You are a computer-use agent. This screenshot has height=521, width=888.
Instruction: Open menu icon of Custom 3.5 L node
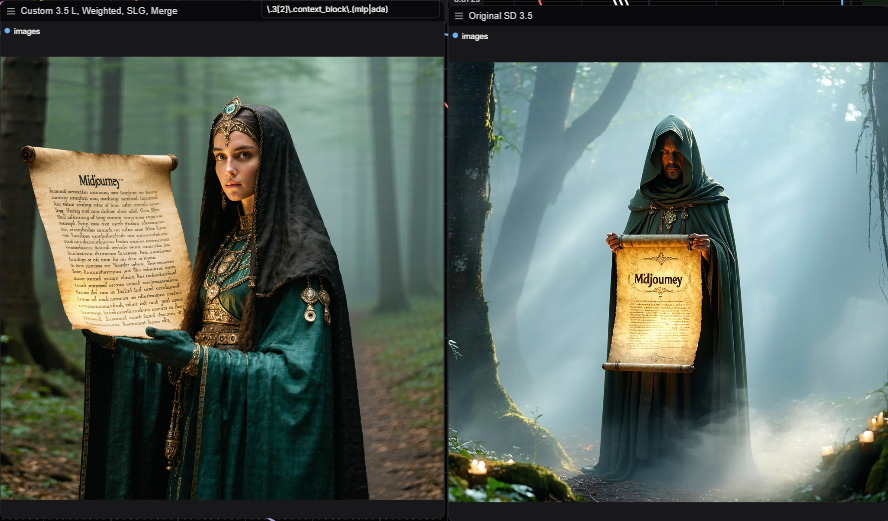[11, 11]
